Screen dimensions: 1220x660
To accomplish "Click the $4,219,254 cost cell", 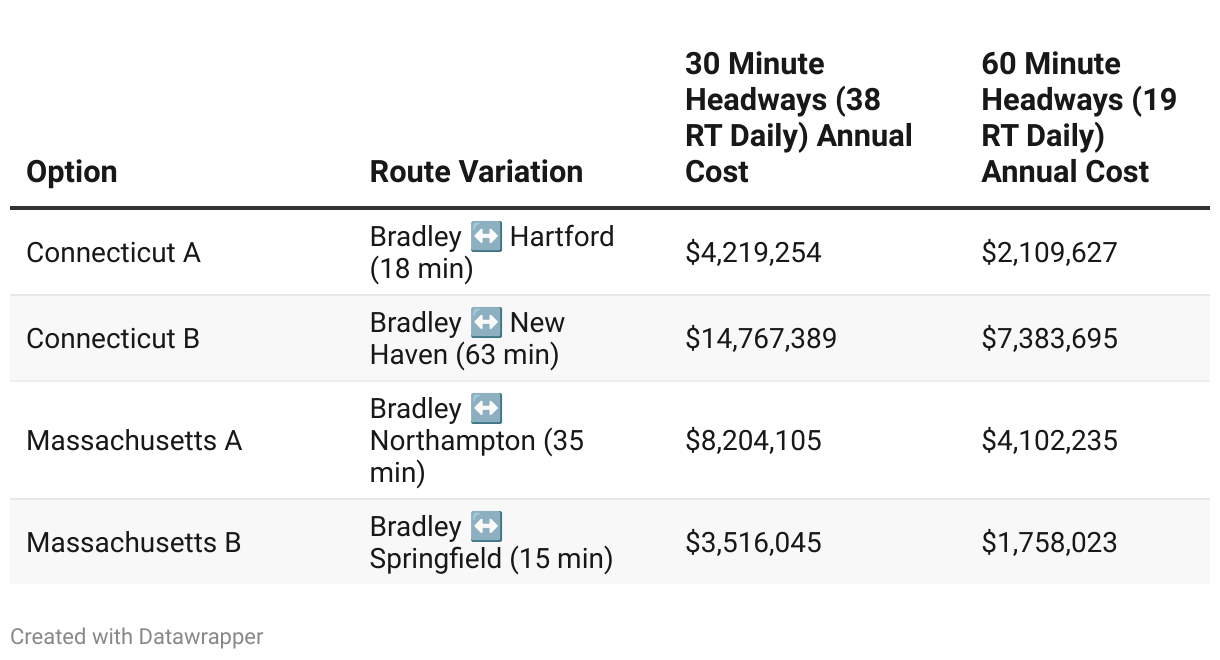I will (x=753, y=253).
